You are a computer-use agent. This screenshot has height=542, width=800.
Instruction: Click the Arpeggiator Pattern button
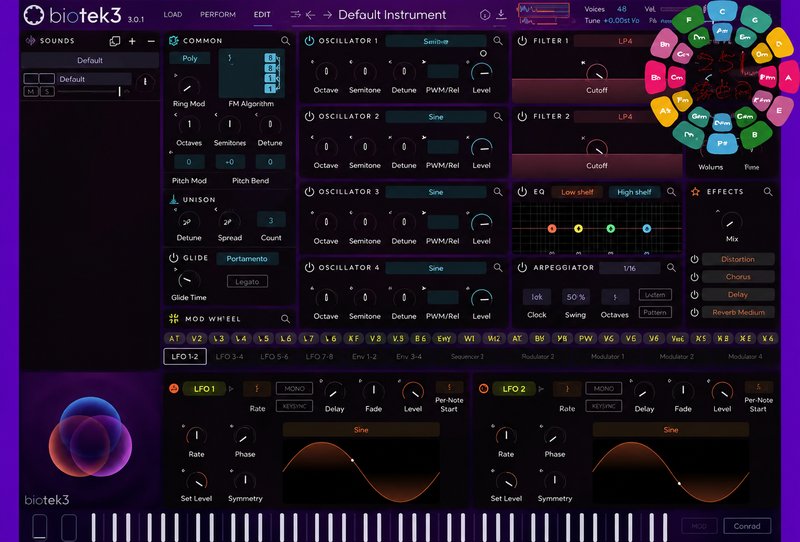tap(655, 312)
